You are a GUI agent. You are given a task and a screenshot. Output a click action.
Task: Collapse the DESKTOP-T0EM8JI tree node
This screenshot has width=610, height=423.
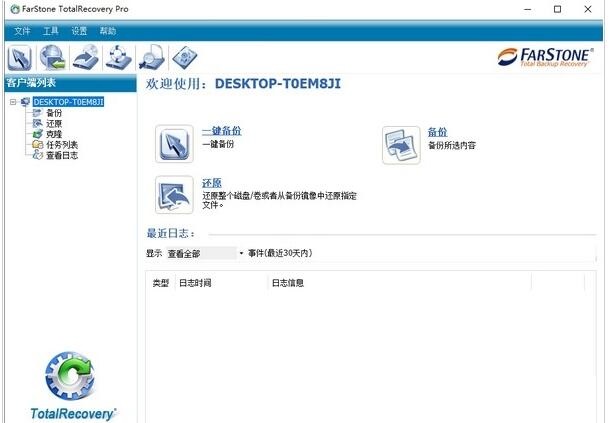13,102
